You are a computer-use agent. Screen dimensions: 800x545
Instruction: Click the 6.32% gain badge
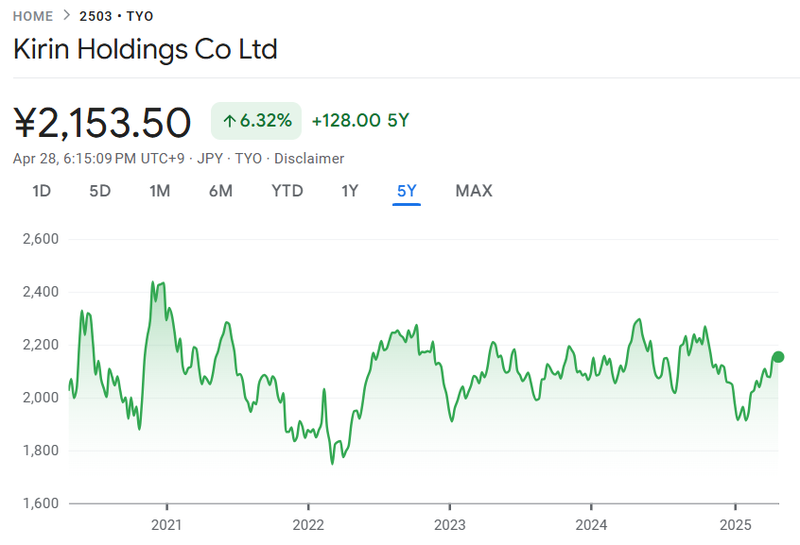256,121
